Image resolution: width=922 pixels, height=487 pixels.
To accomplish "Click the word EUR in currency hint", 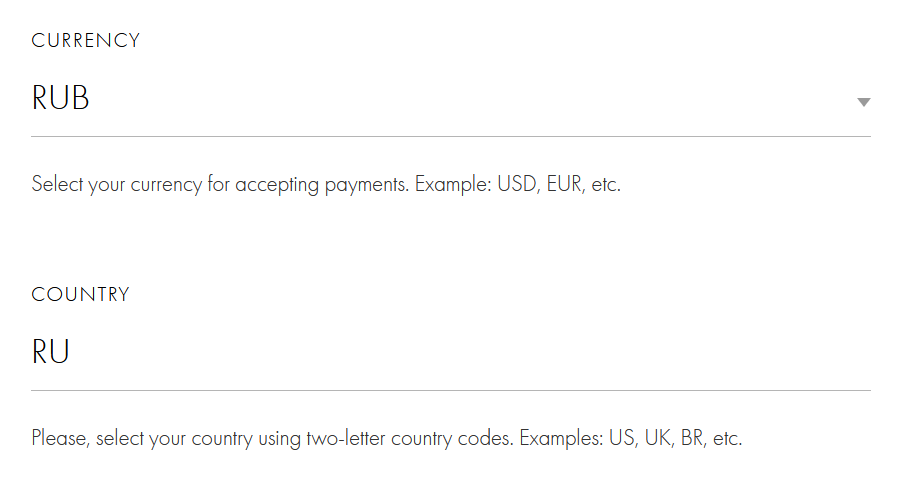I will [x=565, y=185].
